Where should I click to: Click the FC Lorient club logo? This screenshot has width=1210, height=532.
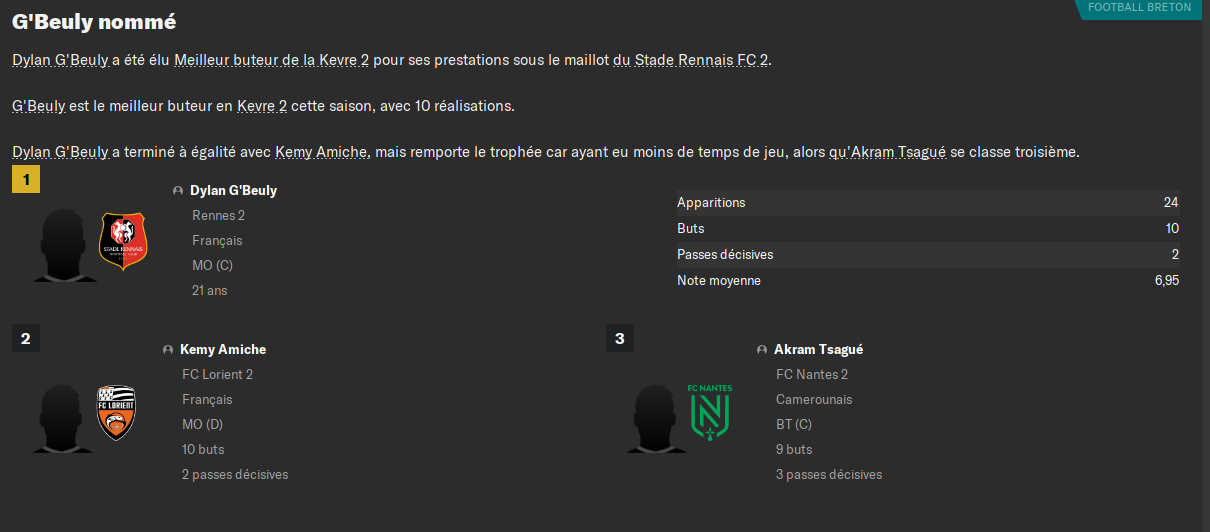116,412
